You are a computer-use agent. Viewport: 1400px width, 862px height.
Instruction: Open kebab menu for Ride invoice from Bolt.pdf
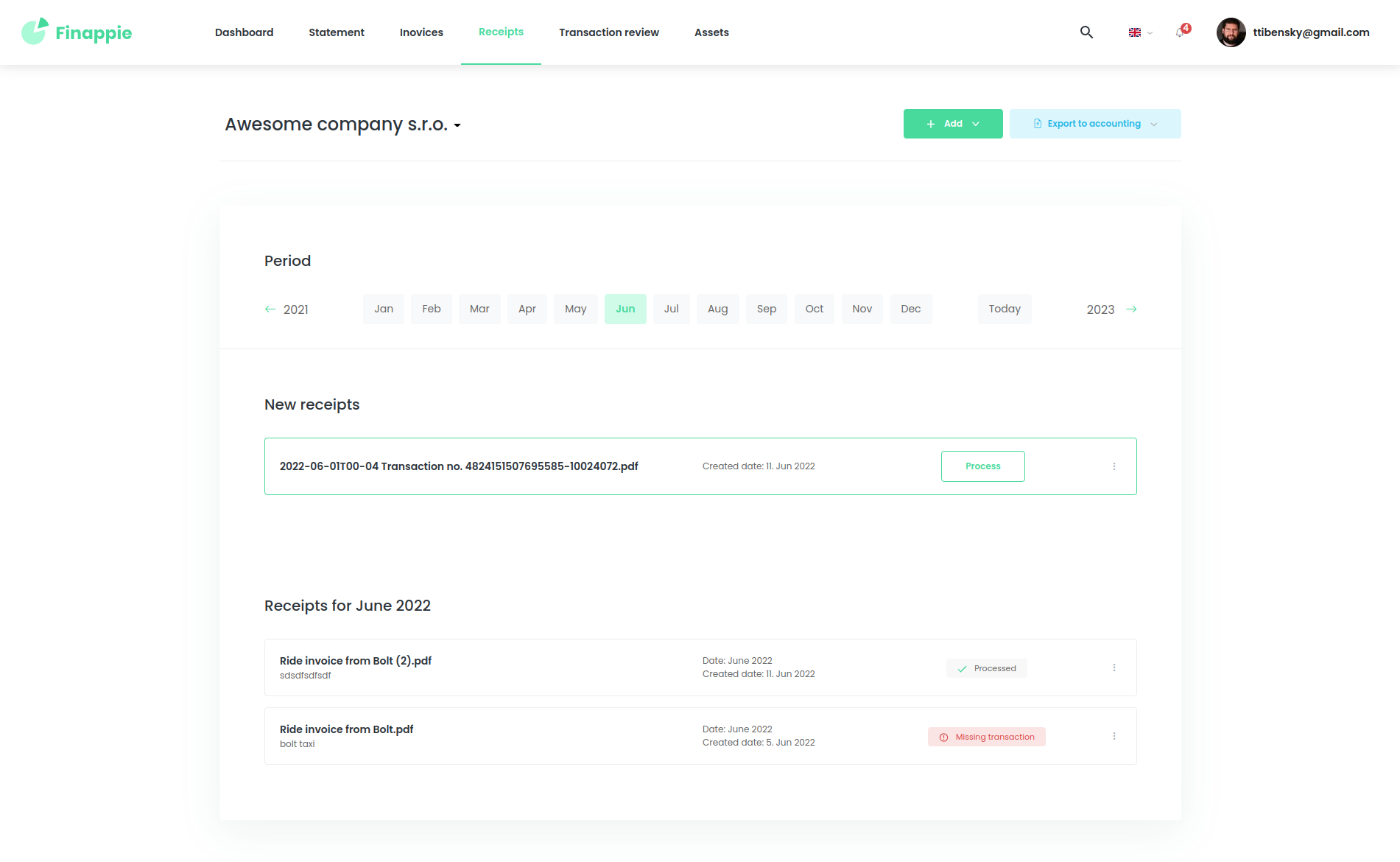pyautogui.click(x=1114, y=736)
